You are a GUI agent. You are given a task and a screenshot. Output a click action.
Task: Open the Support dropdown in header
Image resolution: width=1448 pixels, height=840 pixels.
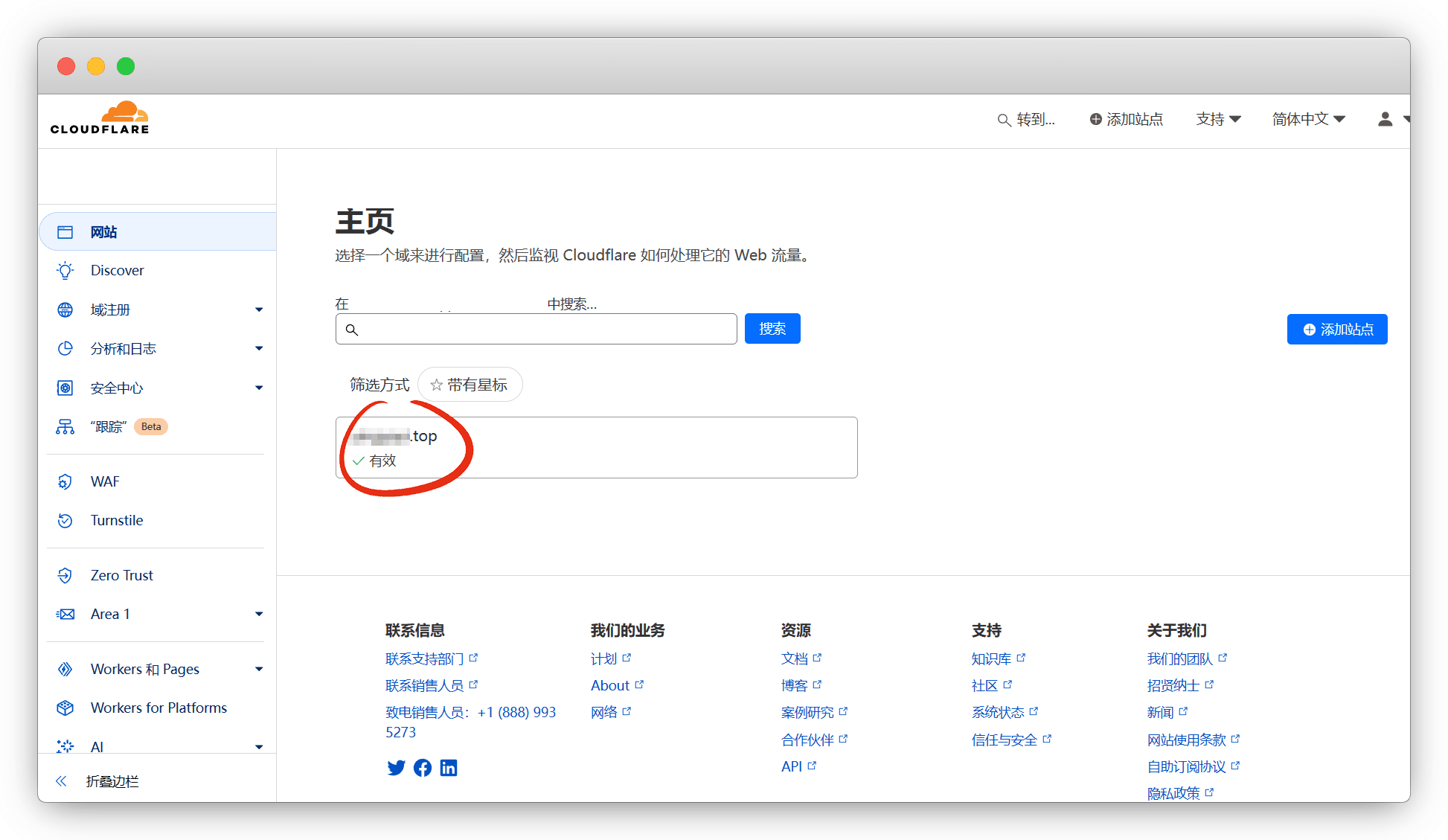tap(1218, 119)
